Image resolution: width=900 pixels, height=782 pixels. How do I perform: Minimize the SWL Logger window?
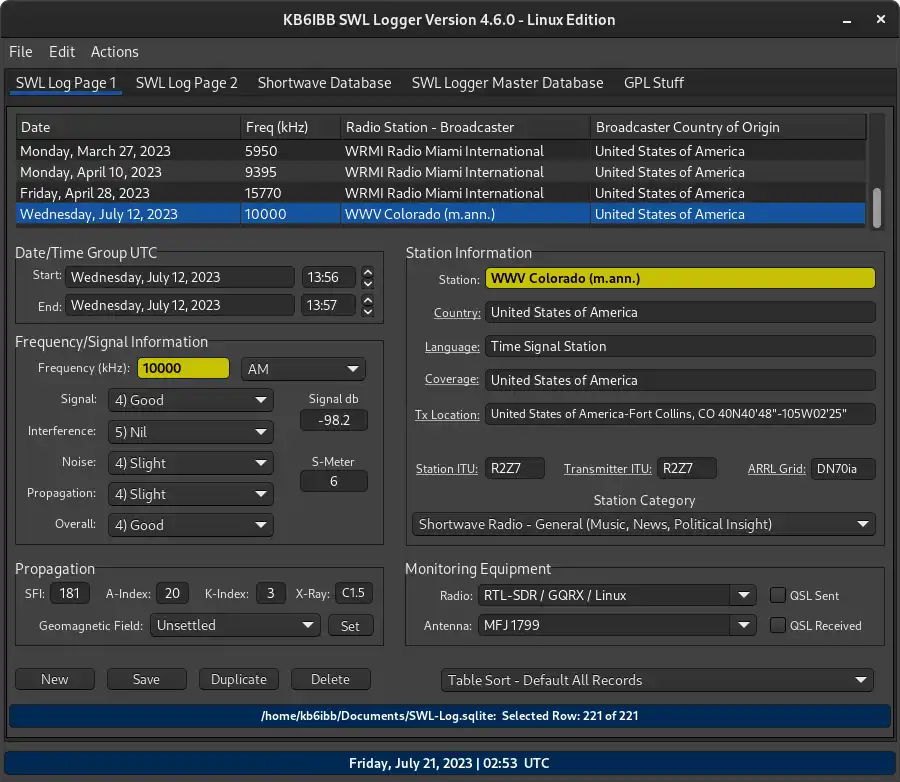click(847, 21)
